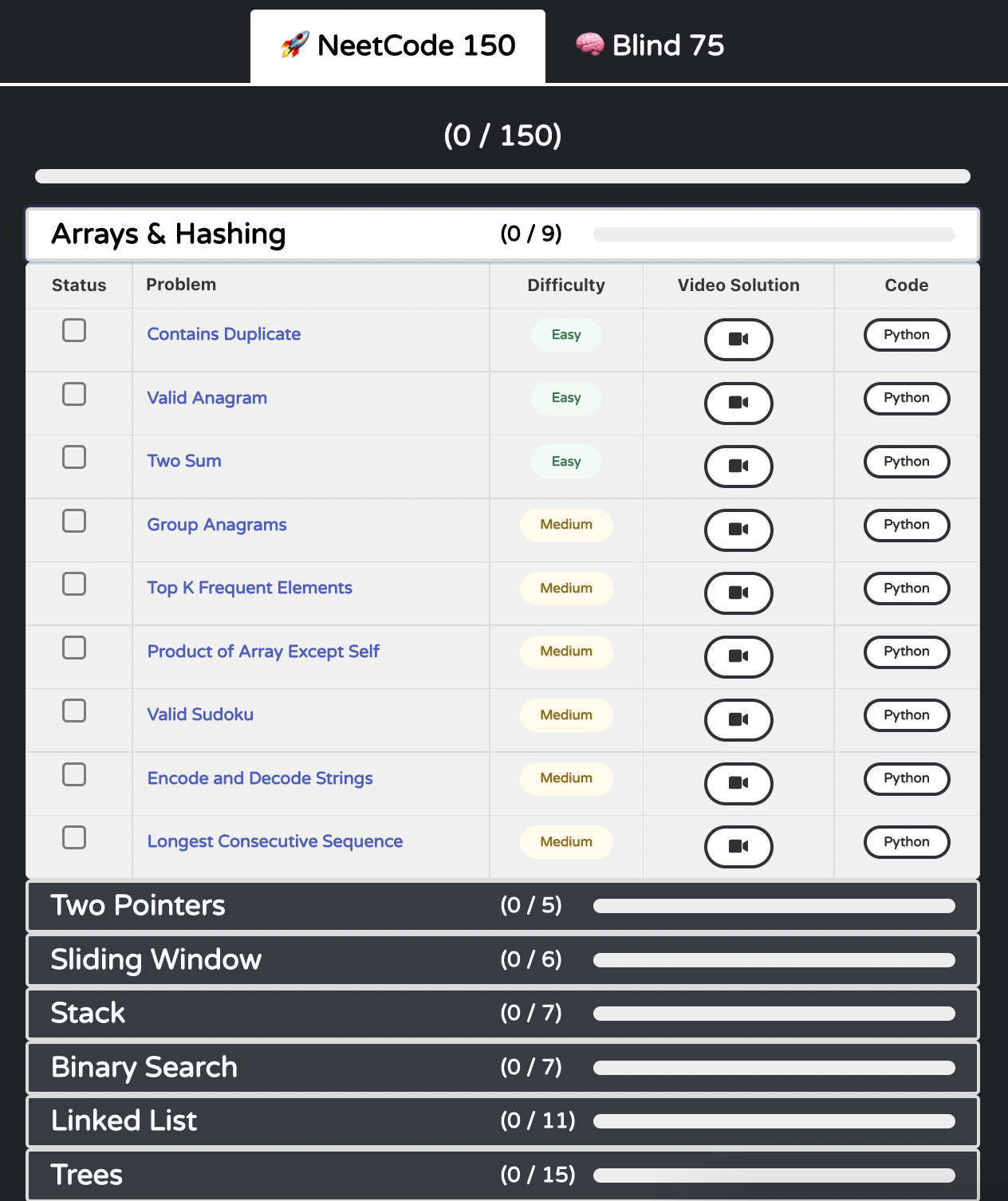Play the Longest Consecutive Sequence video solution

tap(738, 846)
